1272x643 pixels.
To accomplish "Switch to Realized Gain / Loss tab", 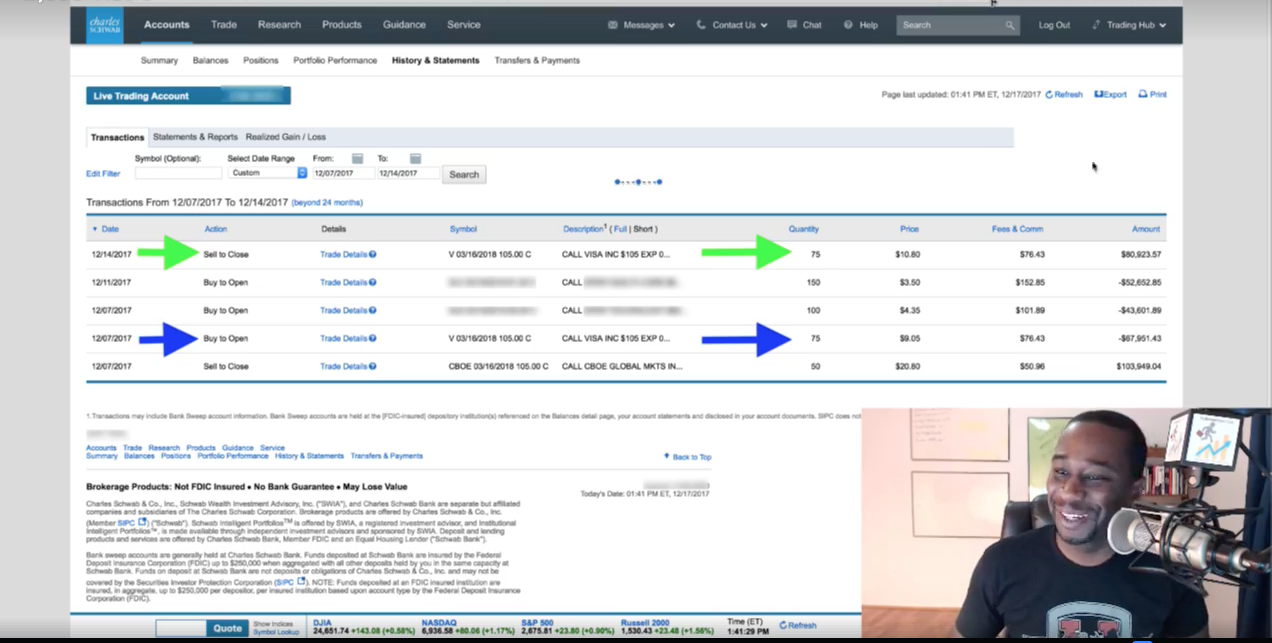I will (x=286, y=137).
